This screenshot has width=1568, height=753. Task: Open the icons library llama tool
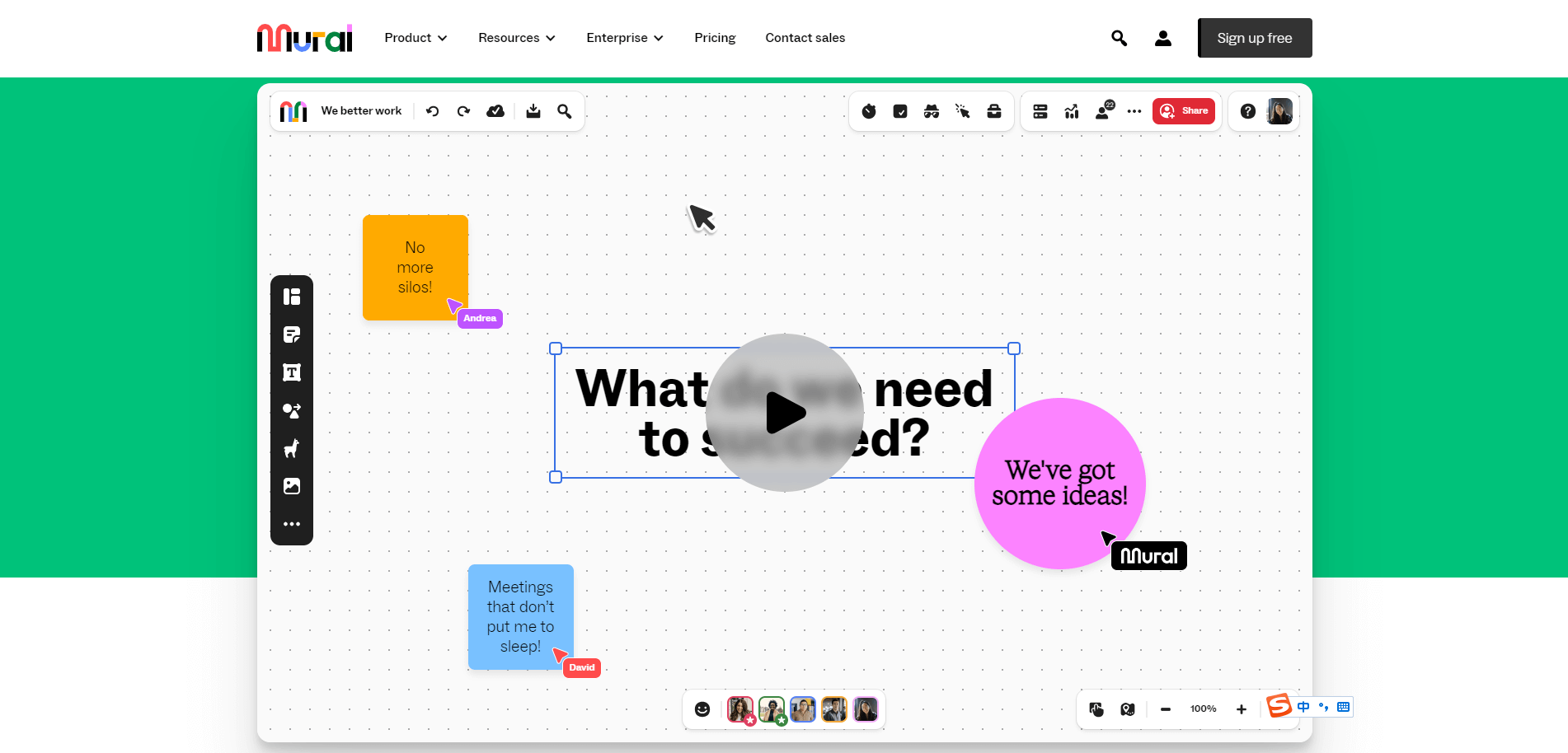(292, 448)
